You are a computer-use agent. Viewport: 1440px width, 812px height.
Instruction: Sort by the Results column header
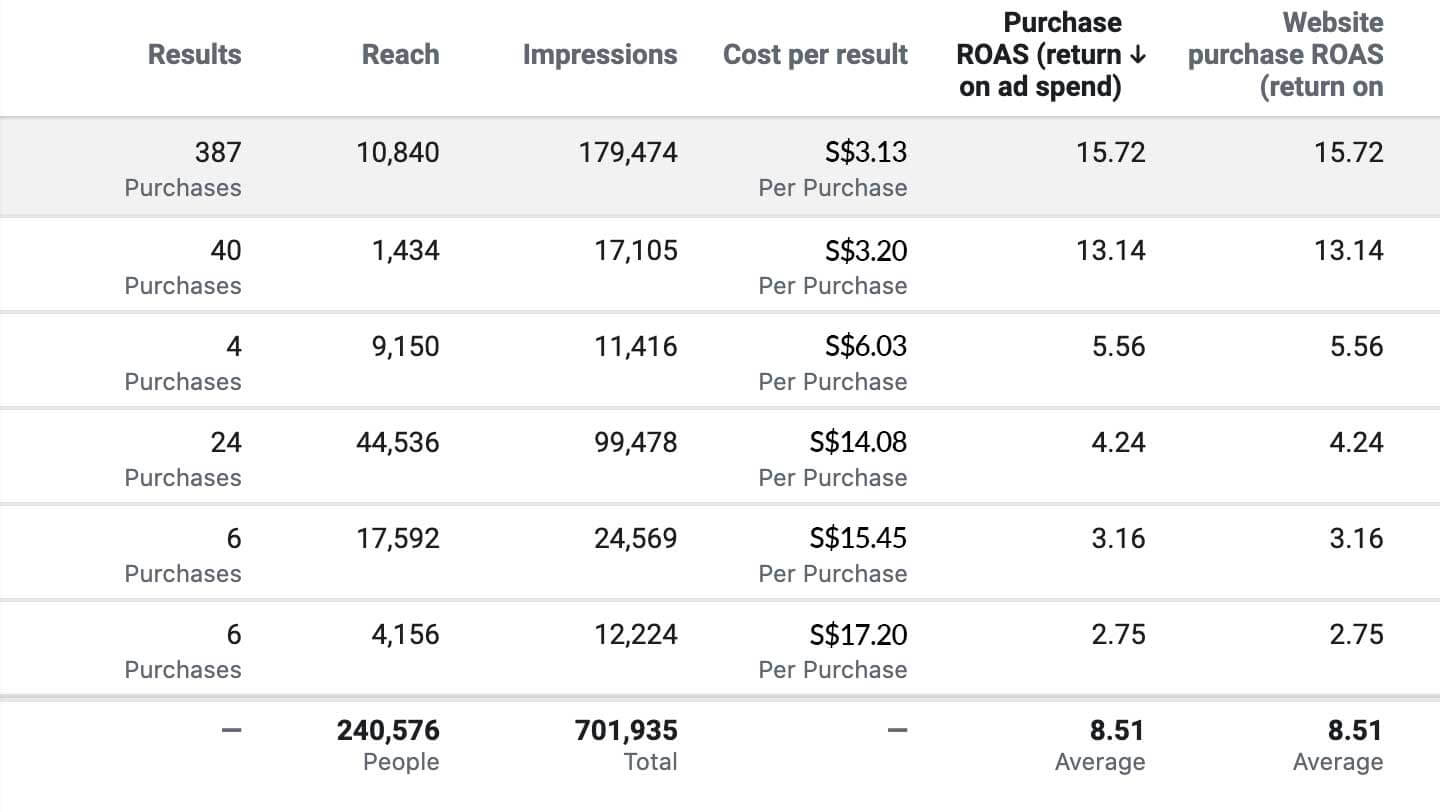pyautogui.click(x=195, y=54)
